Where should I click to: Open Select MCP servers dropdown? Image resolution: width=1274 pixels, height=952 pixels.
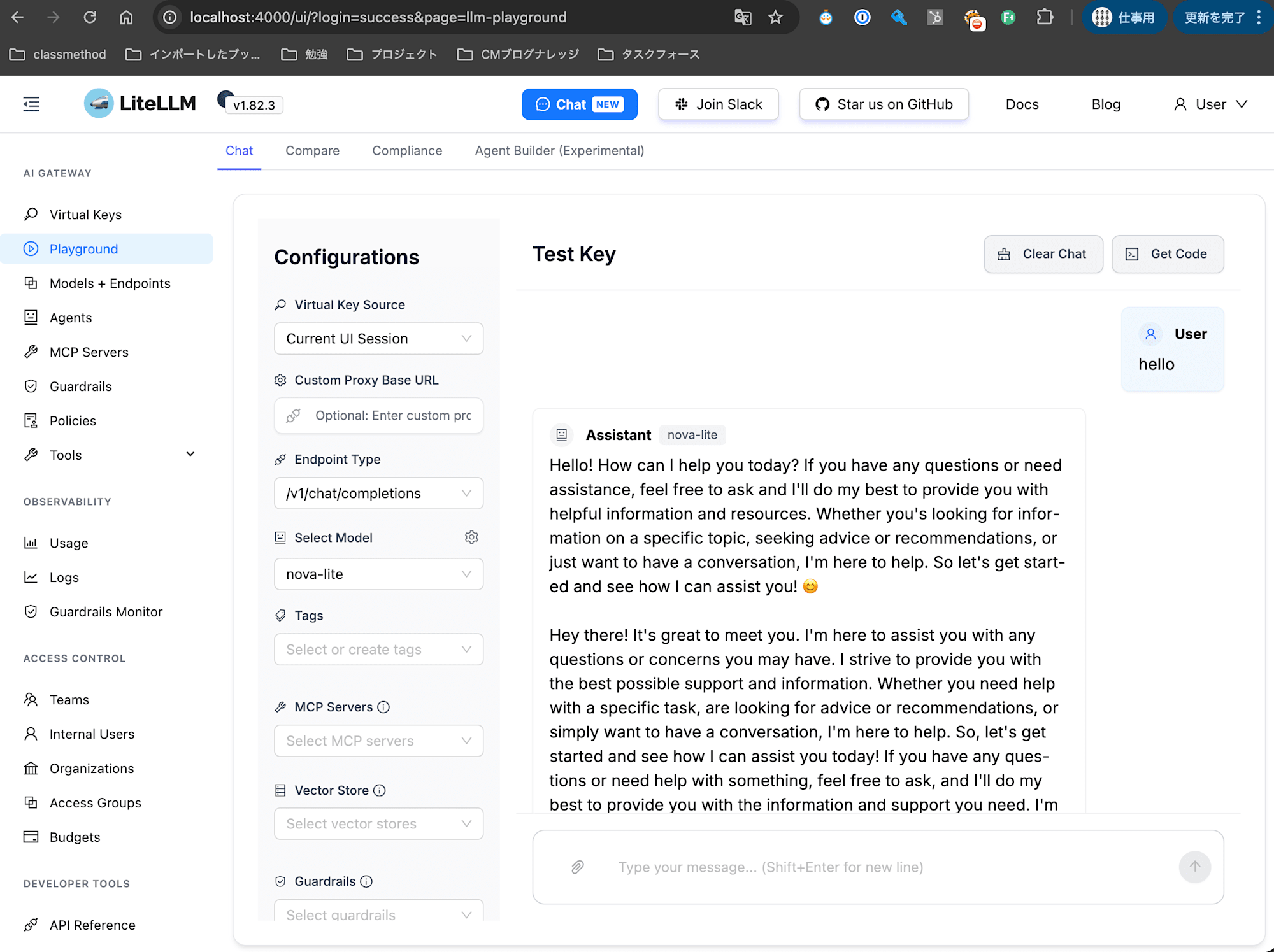point(378,741)
